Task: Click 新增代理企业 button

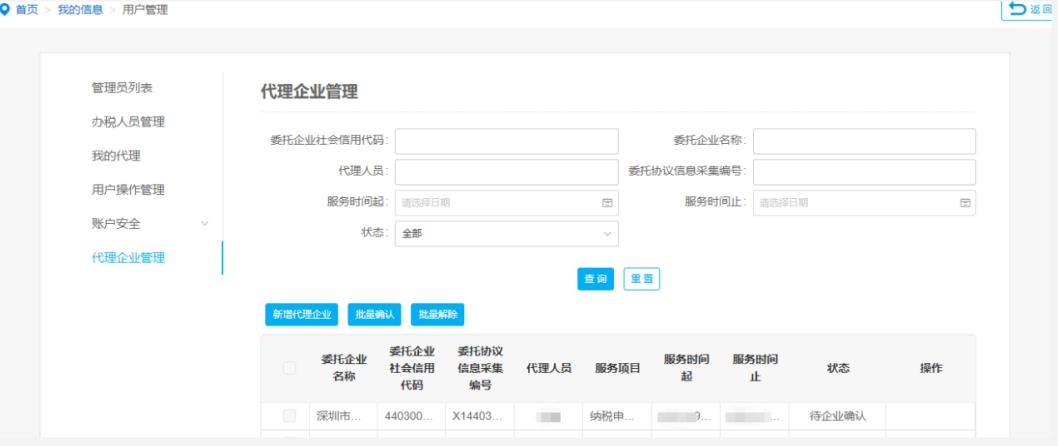Action: 302,314
